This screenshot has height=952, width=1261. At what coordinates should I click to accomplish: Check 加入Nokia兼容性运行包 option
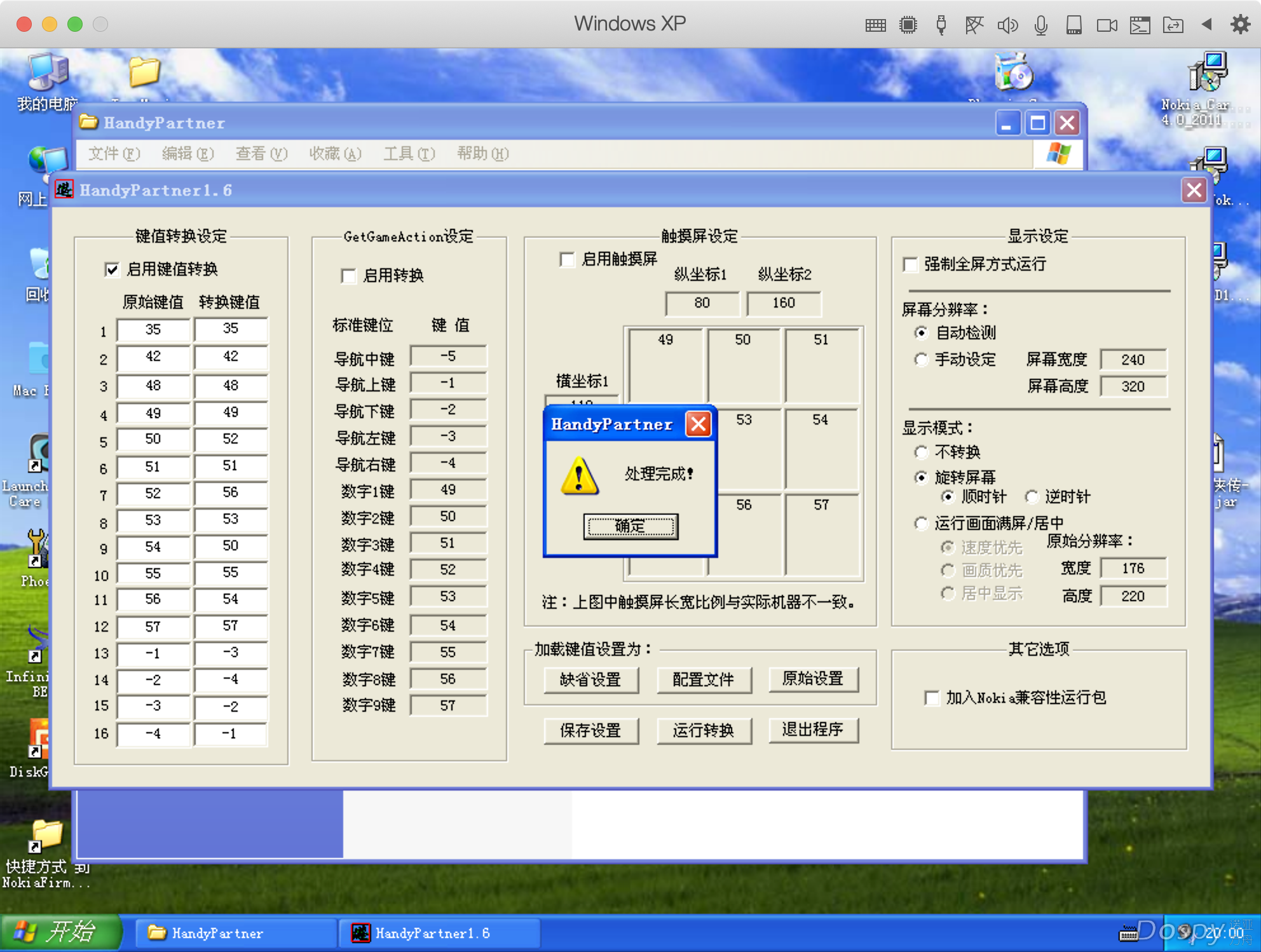[x=932, y=698]
